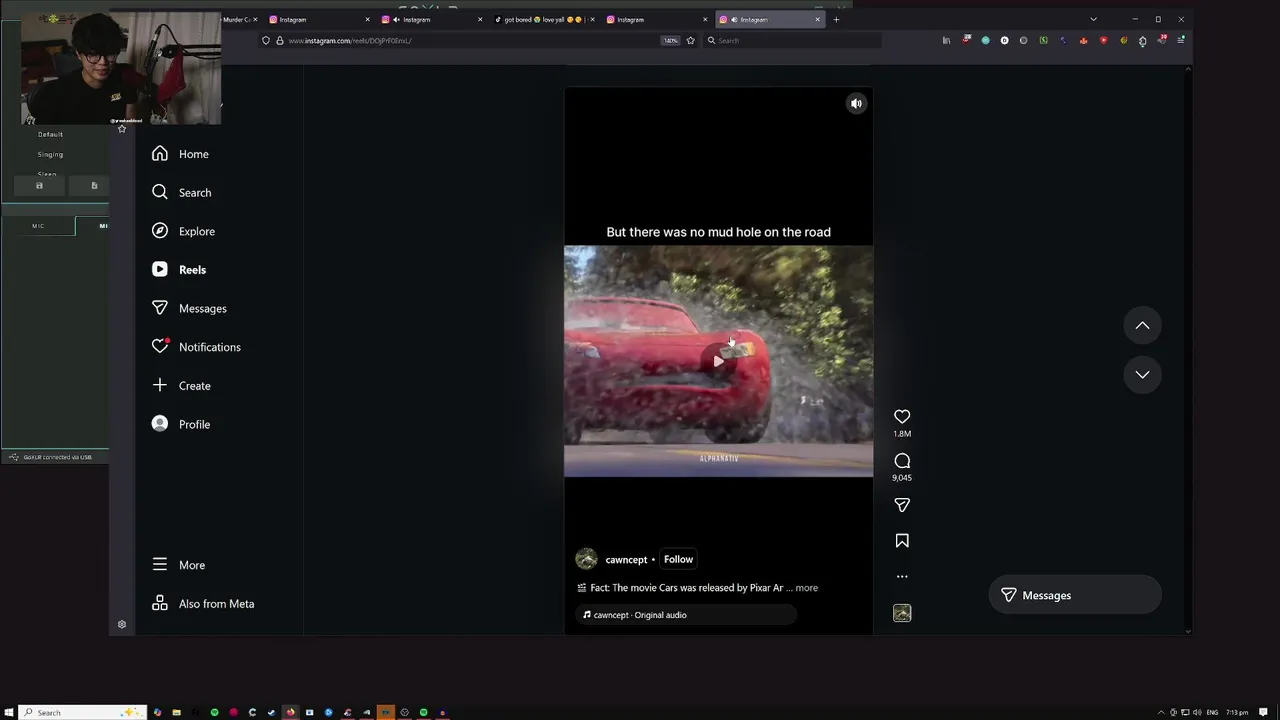Open the reel's audio thumbnail
The image size is (1280, 720).
tap(902, 613)
